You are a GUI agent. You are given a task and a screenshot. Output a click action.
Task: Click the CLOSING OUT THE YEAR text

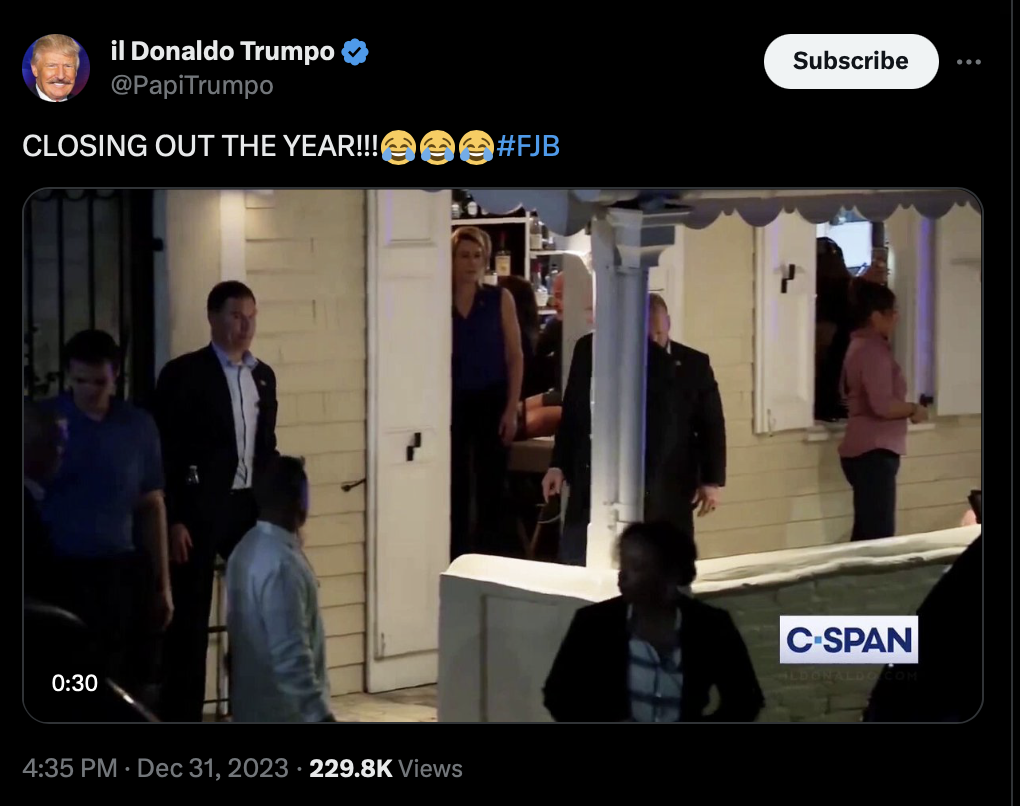200,146
